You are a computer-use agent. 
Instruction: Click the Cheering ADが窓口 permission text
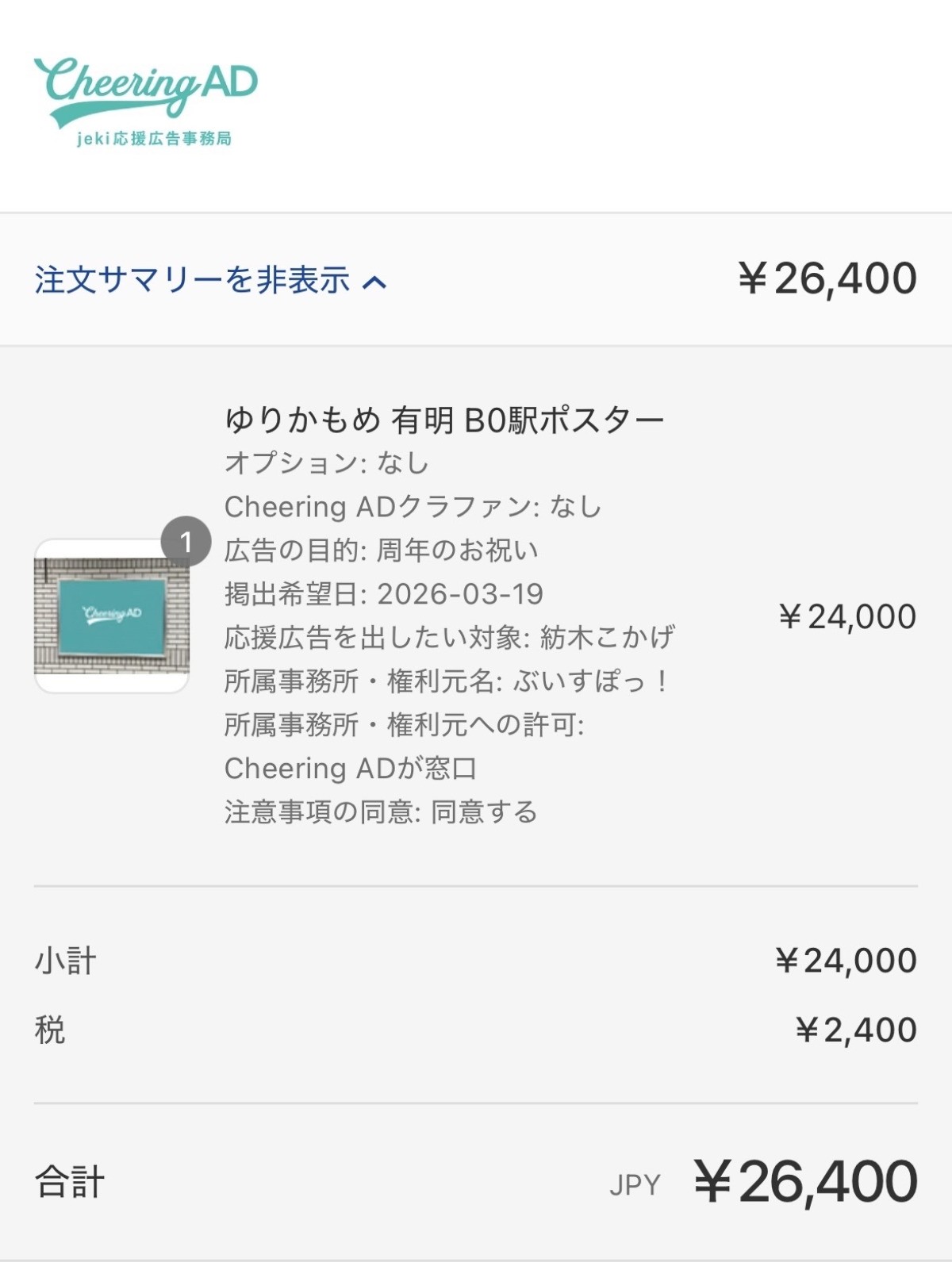pos(351,769)
